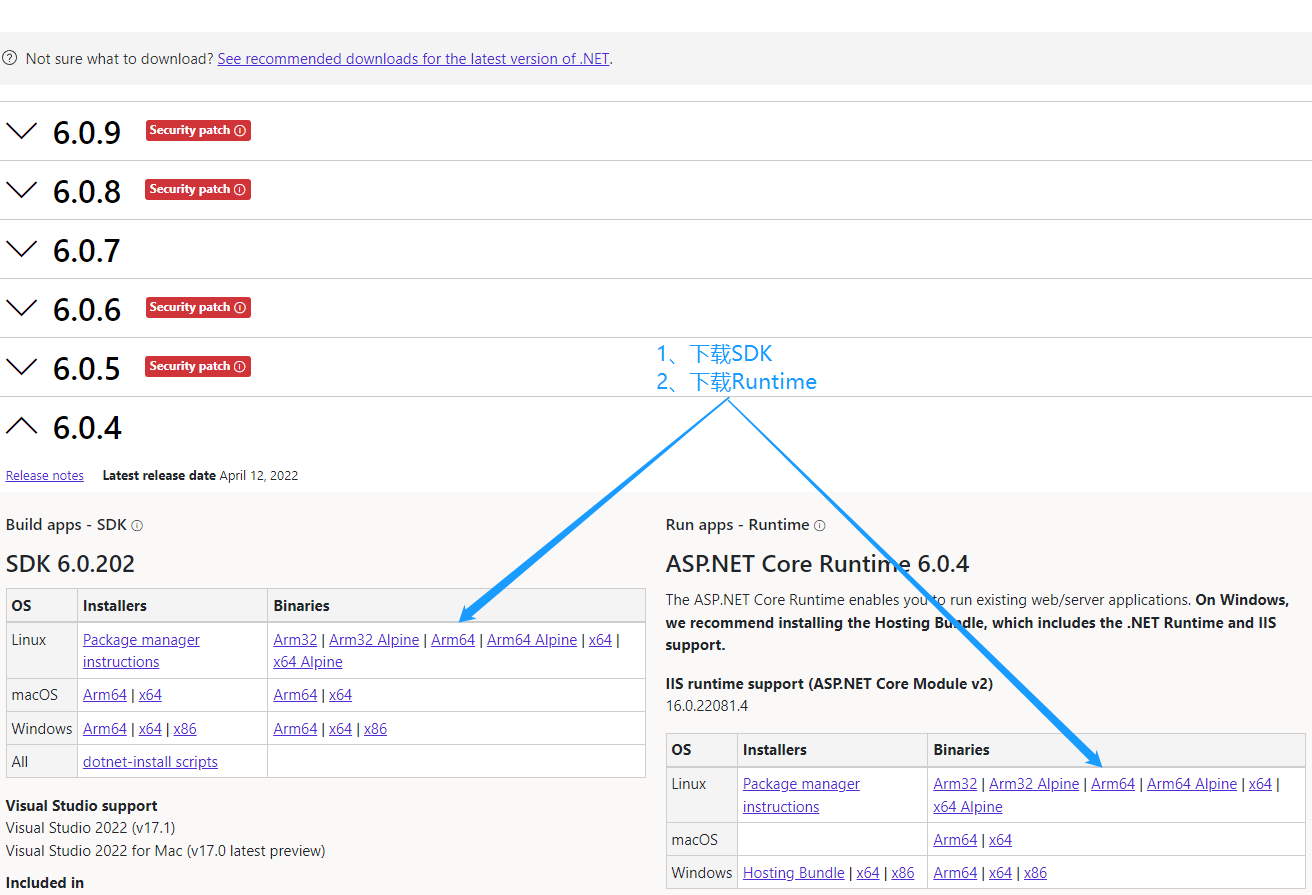Click the IIS module version '16.0.22081.4'

pos(707,706)
